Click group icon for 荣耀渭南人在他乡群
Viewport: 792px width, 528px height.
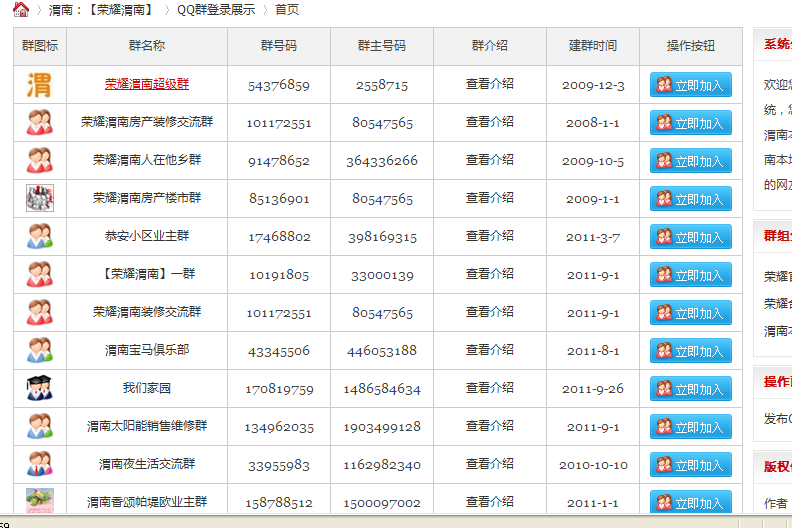point(39,160)
